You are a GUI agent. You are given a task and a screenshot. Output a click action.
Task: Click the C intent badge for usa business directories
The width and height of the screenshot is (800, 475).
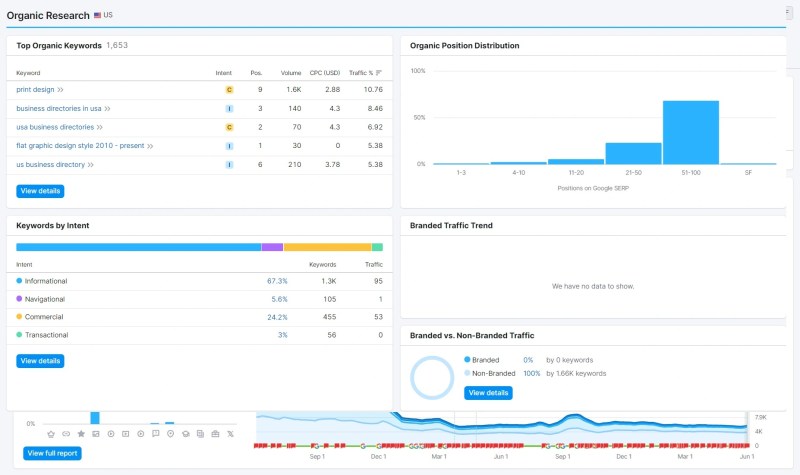[230, 128]
